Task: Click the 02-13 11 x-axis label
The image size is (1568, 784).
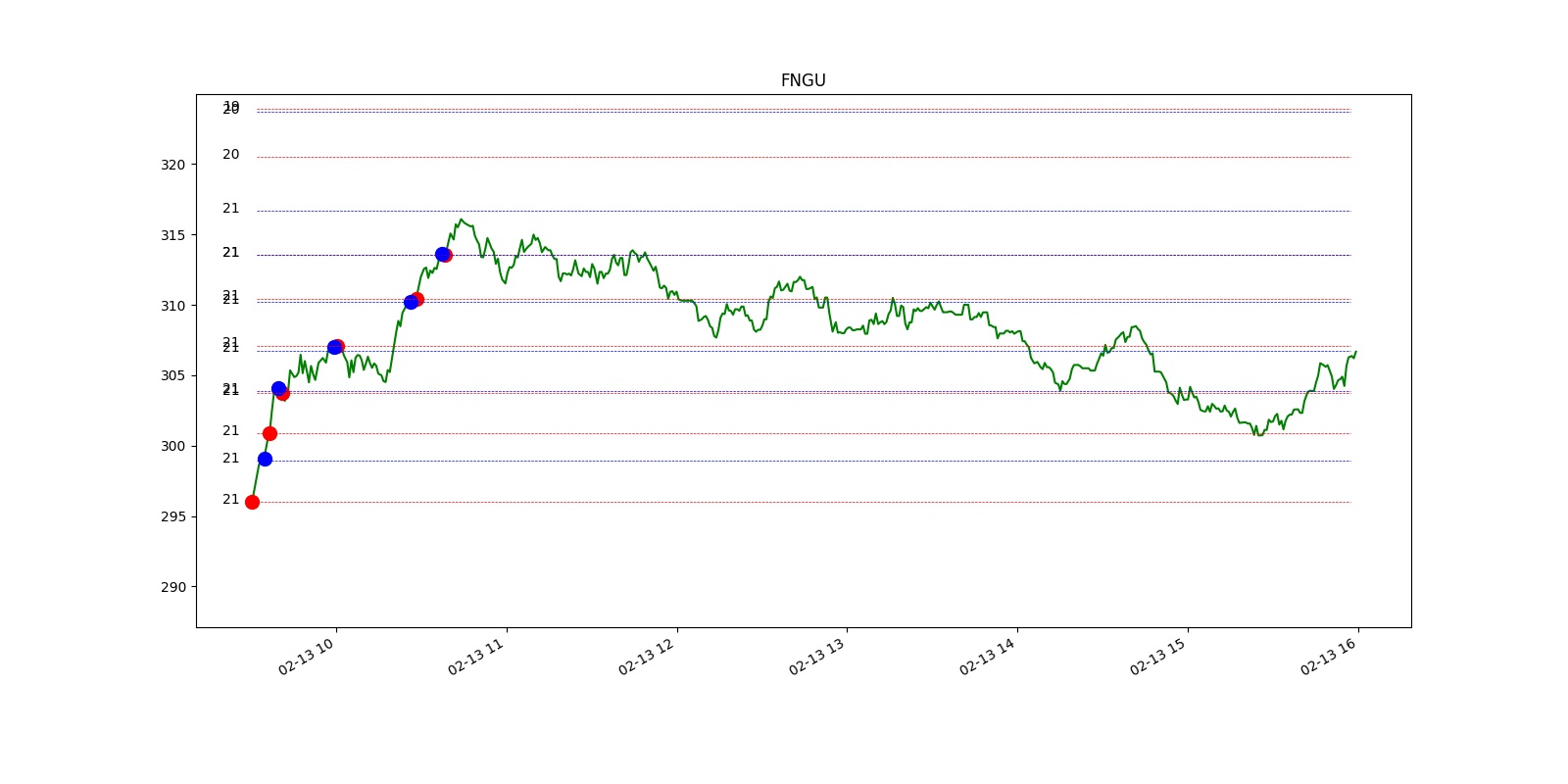Action: 476,657
